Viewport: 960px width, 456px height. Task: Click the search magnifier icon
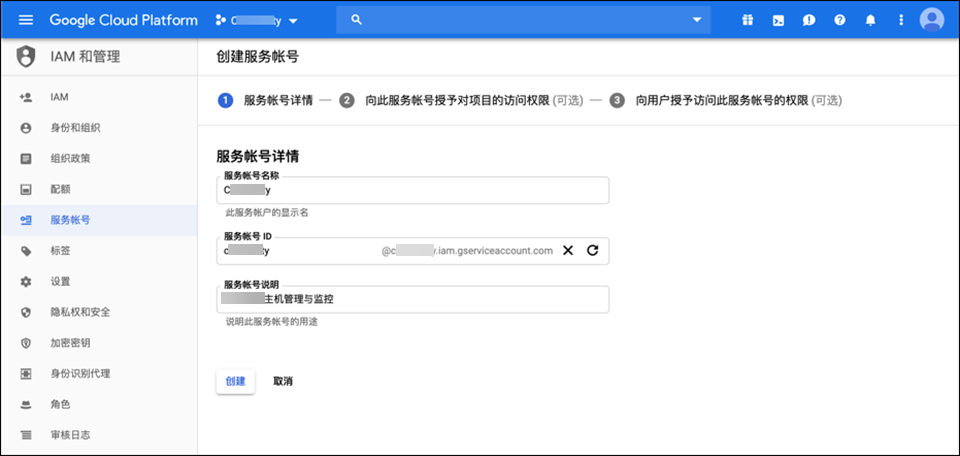tap(356, 20)
